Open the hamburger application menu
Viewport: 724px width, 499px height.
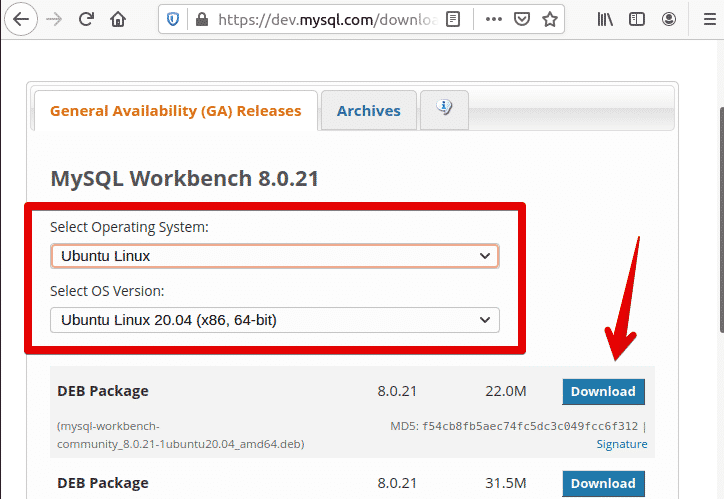[x=710, y=19]
